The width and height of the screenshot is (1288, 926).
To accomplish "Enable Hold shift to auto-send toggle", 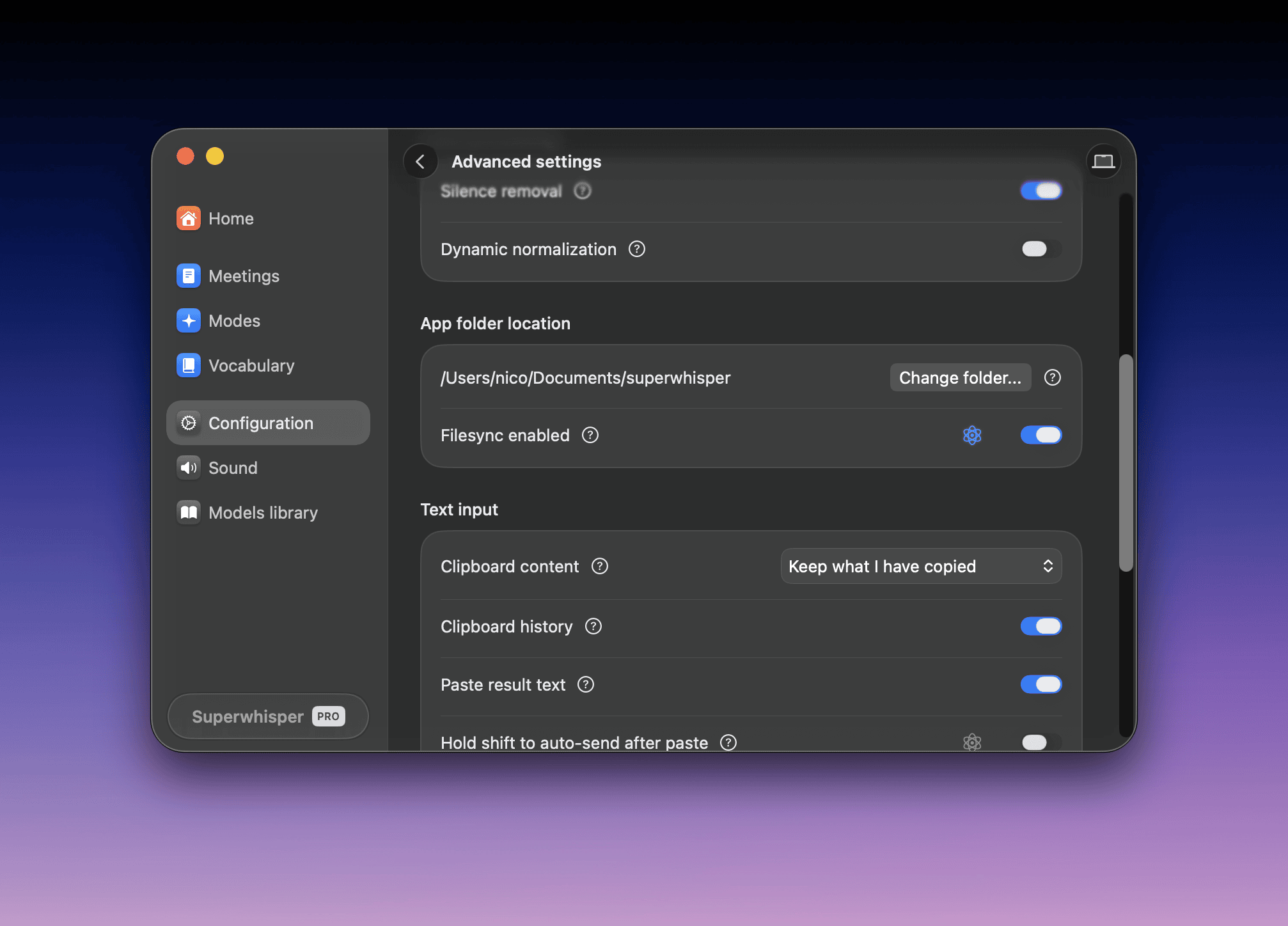I will coord(1041,742).
